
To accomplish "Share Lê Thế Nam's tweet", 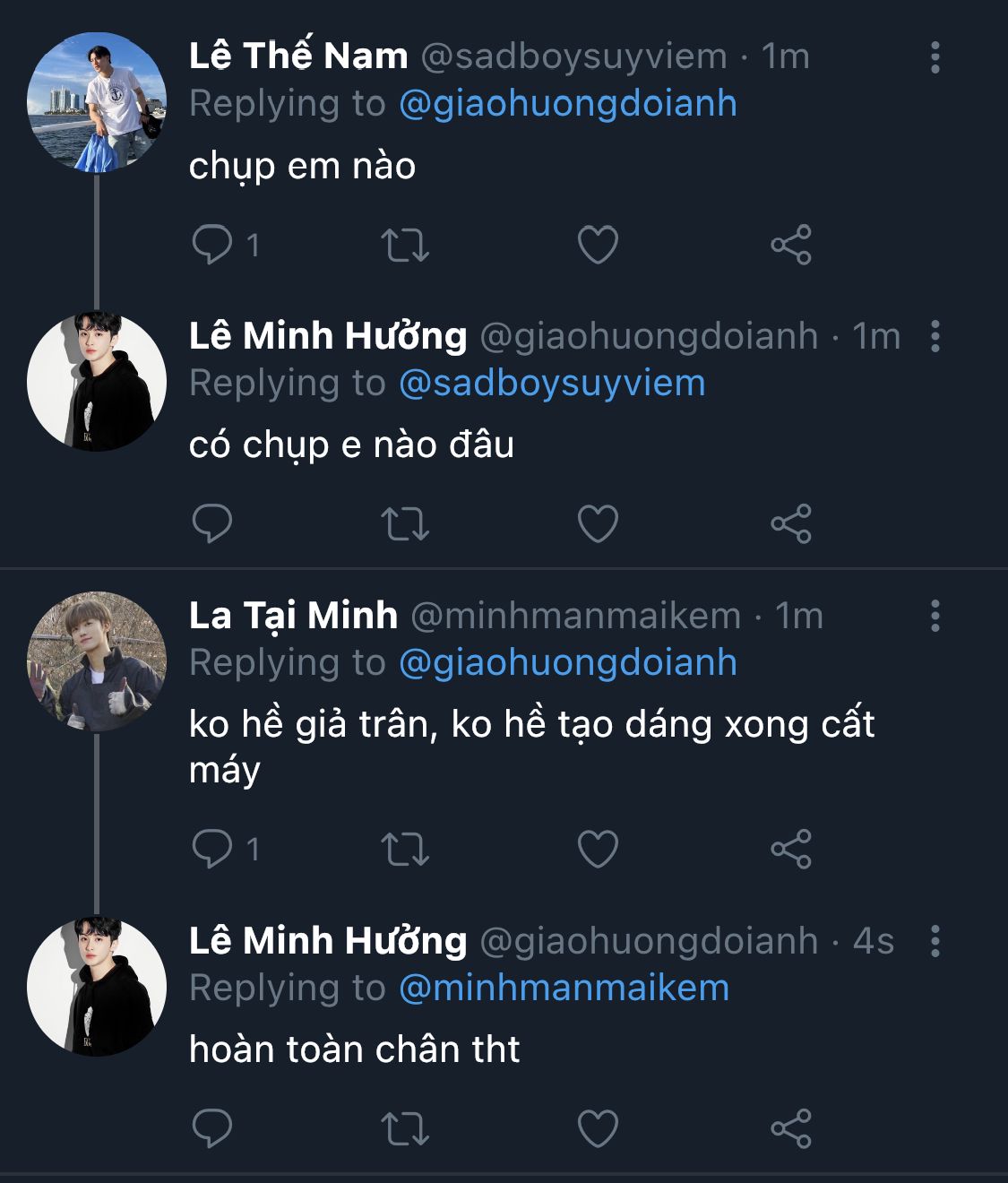I will [x=790, y=245].
